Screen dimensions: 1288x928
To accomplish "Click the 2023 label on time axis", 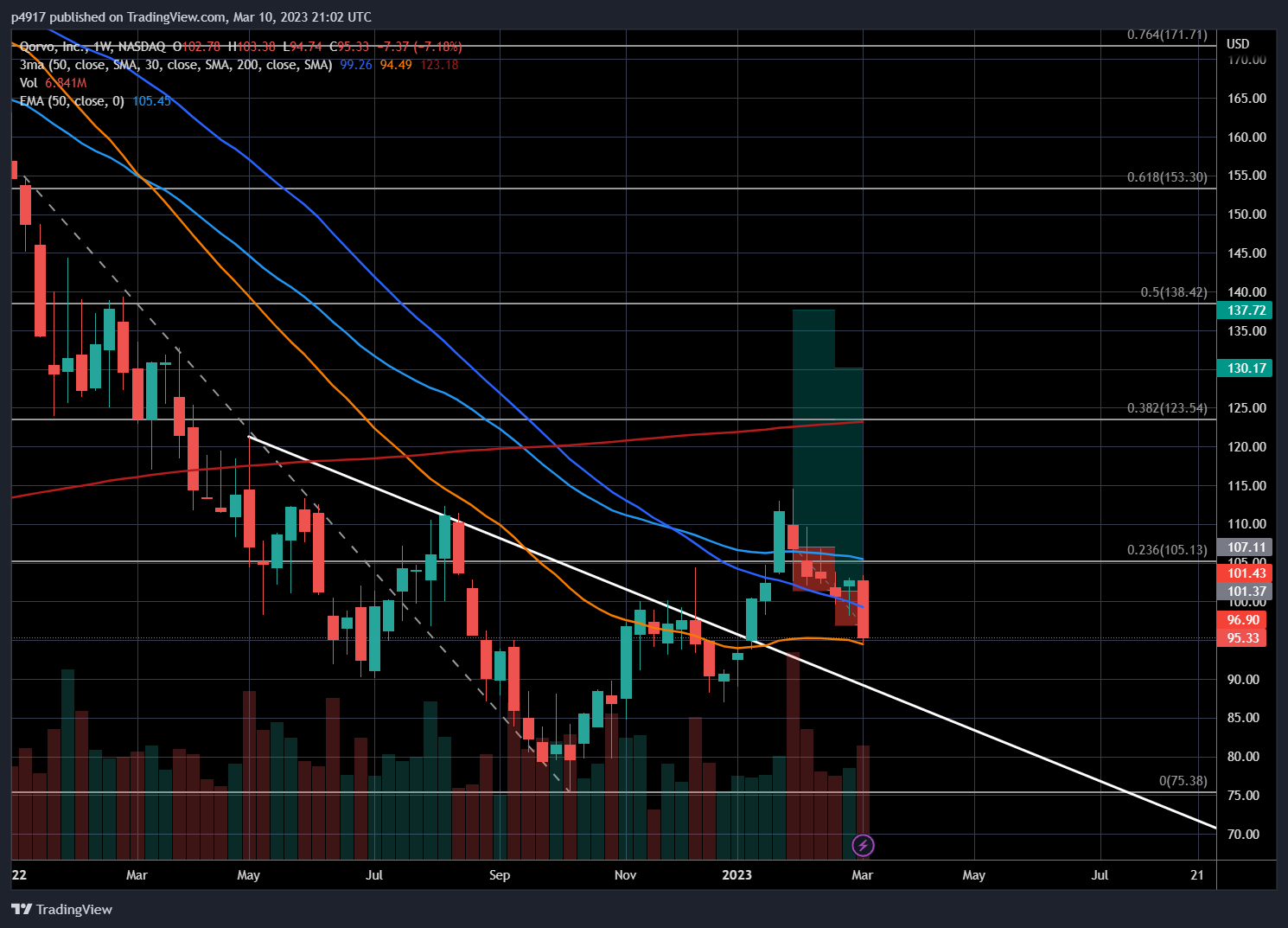I will 736,875.
